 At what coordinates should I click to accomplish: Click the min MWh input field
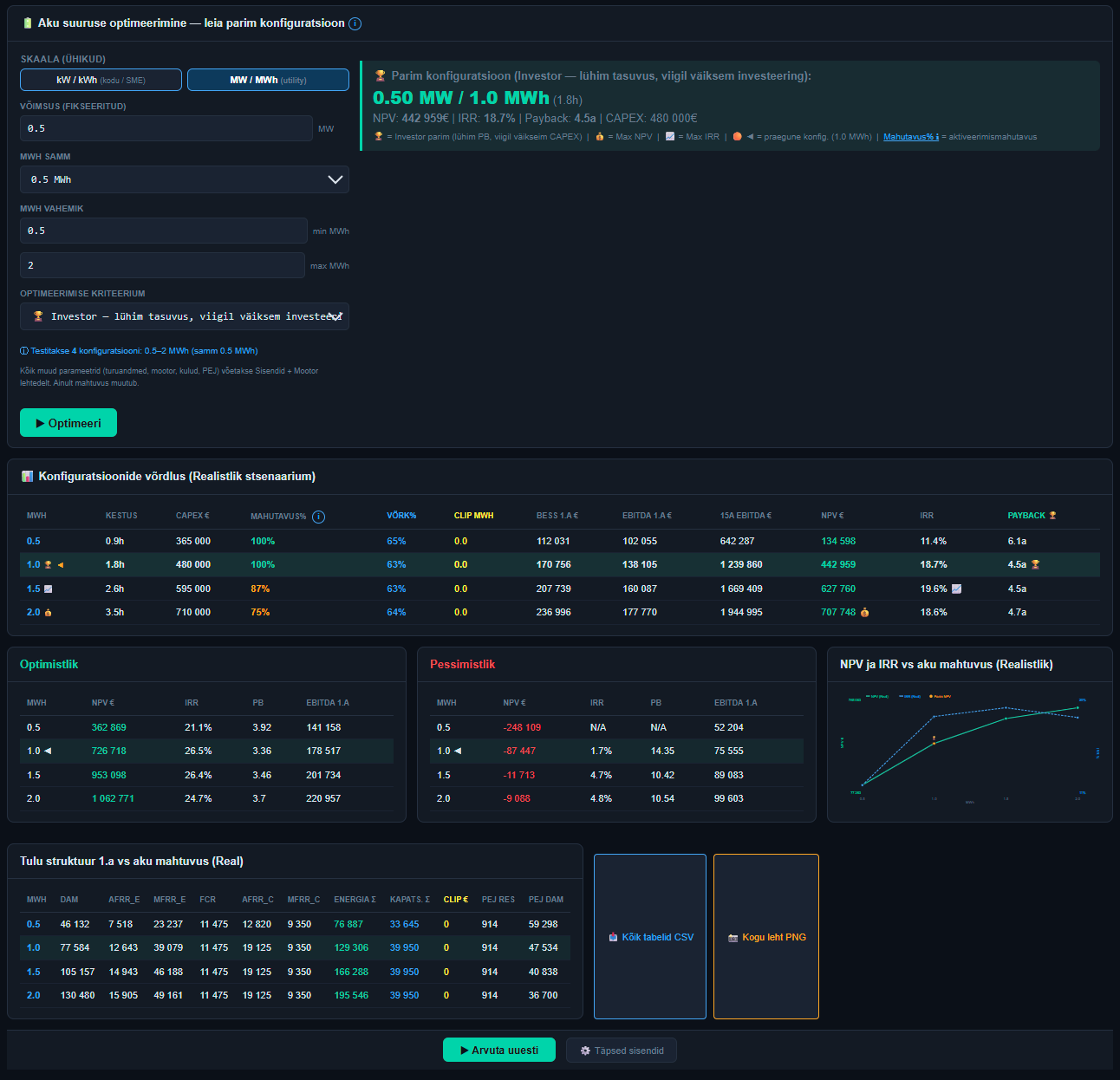(164, 231)
